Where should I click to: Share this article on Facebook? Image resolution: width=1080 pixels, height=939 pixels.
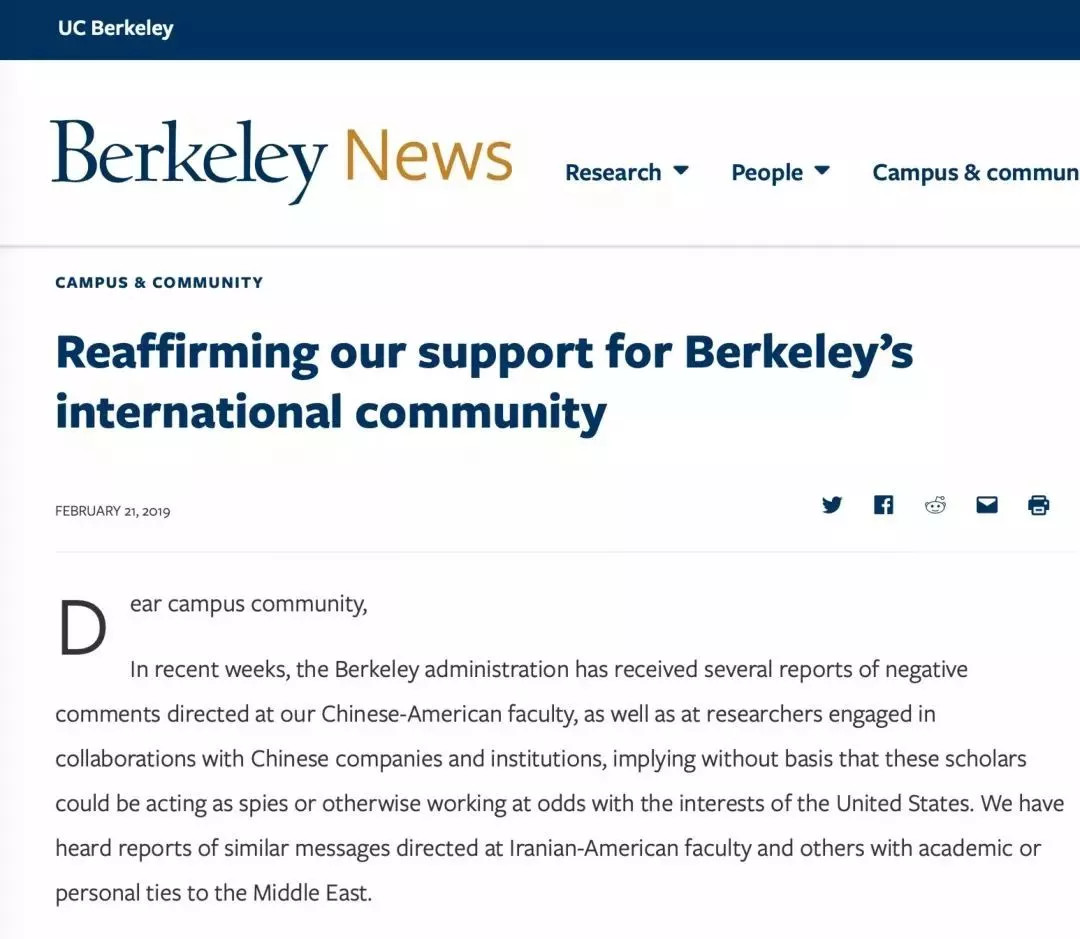tap(884, 505)
